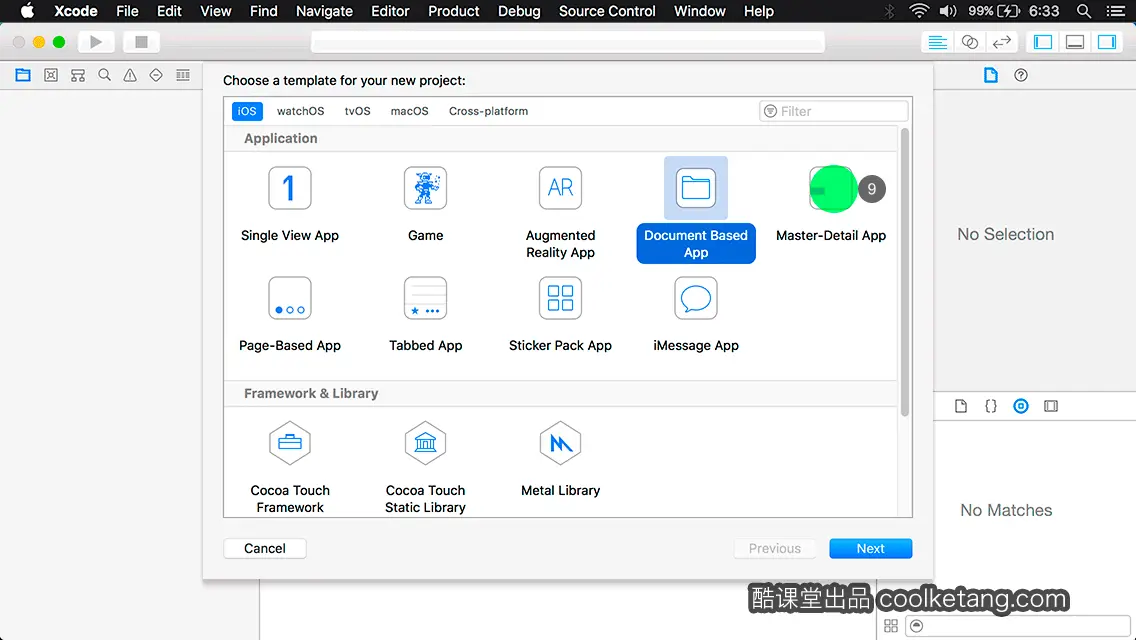
Task: Click the Run (play) button
Action: pyautogui.click(x=96, y=42)
